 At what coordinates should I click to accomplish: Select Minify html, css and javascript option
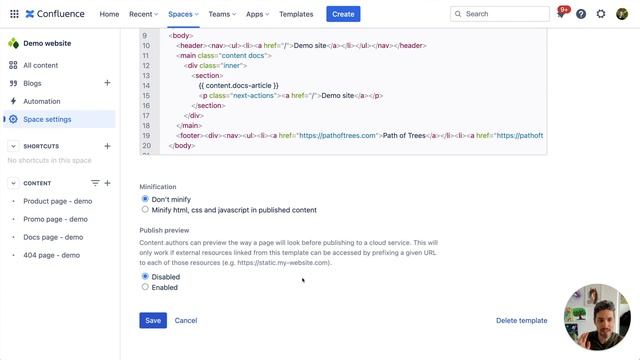145,209
